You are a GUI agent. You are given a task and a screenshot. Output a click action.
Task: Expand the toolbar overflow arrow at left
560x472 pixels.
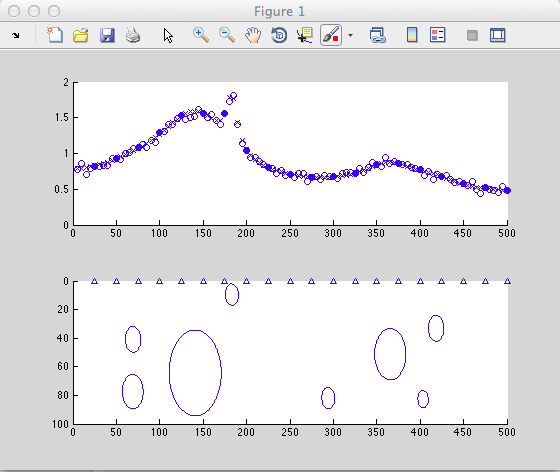[16, 35]
